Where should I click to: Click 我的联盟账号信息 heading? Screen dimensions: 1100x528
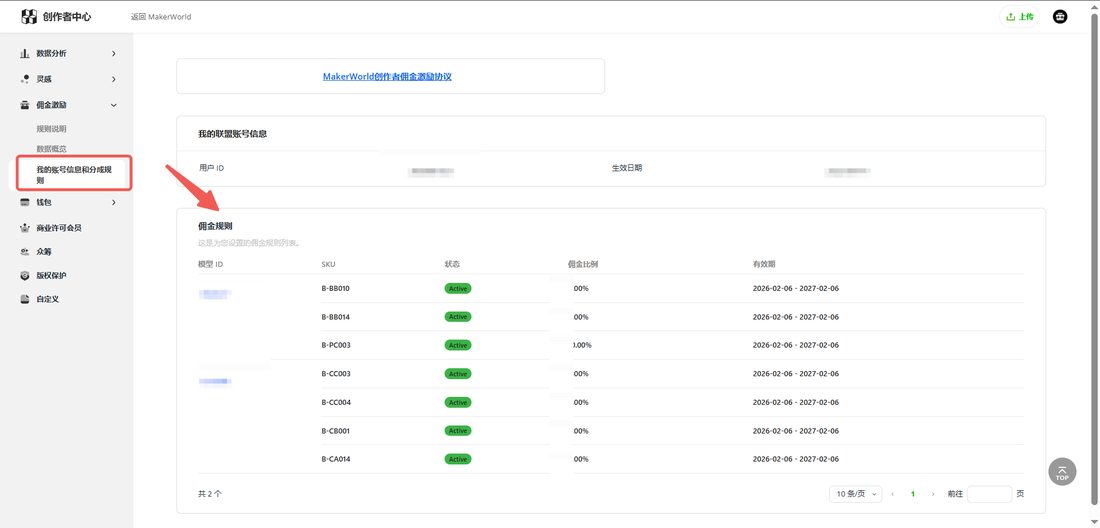point(233,133)
